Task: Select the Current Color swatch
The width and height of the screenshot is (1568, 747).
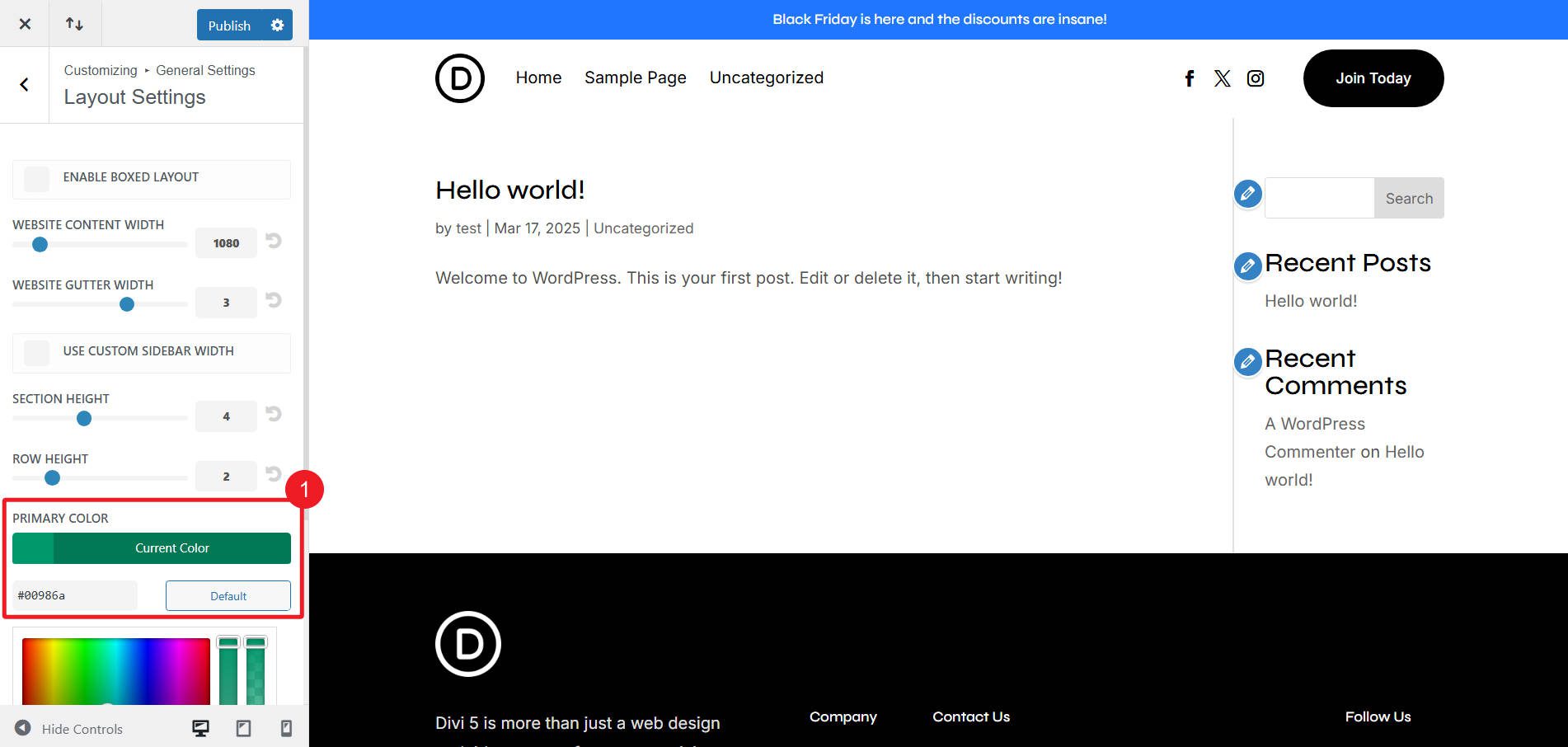Action: 152,547
